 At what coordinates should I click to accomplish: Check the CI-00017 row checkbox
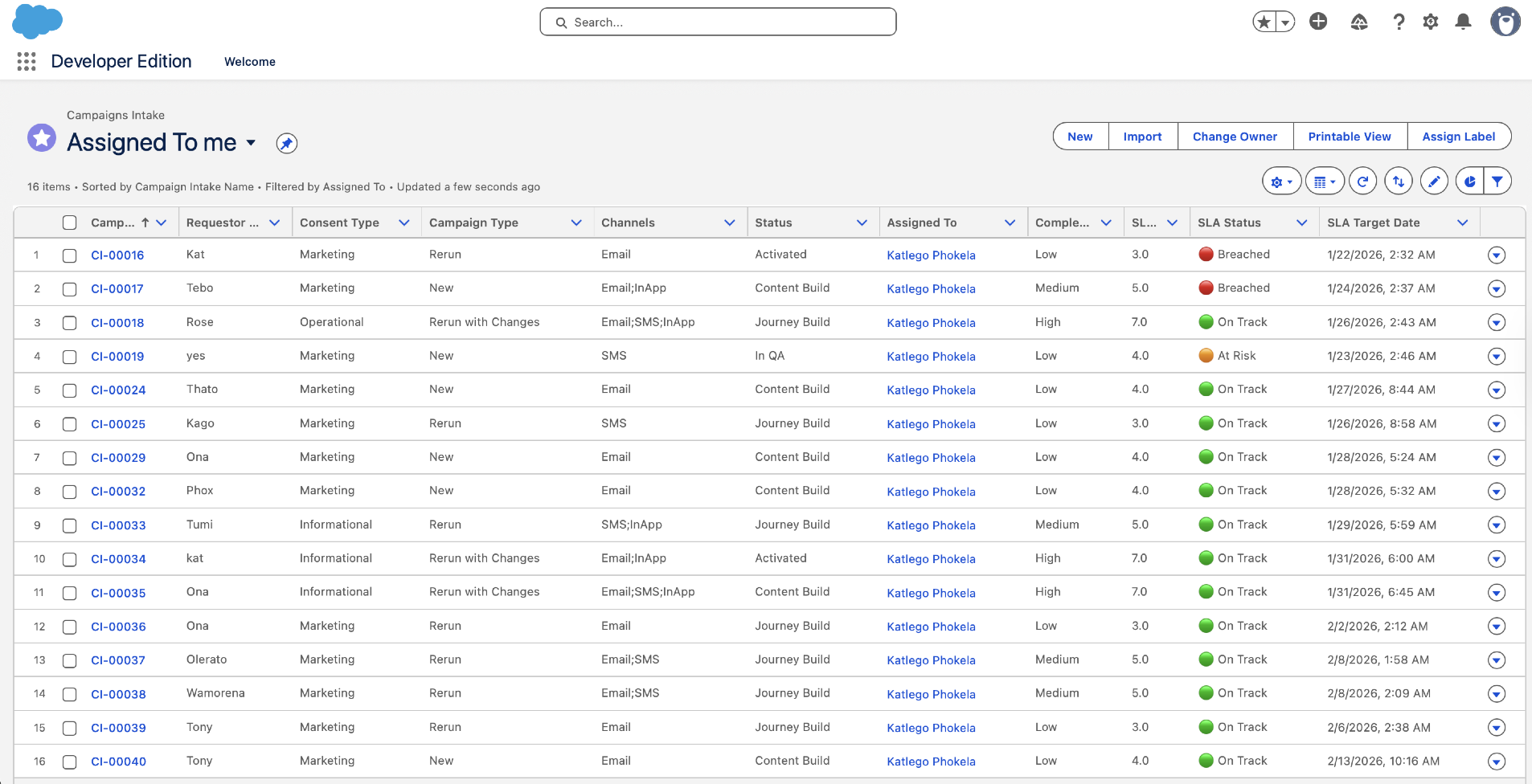pyautogui.click(x=70, y=289)
